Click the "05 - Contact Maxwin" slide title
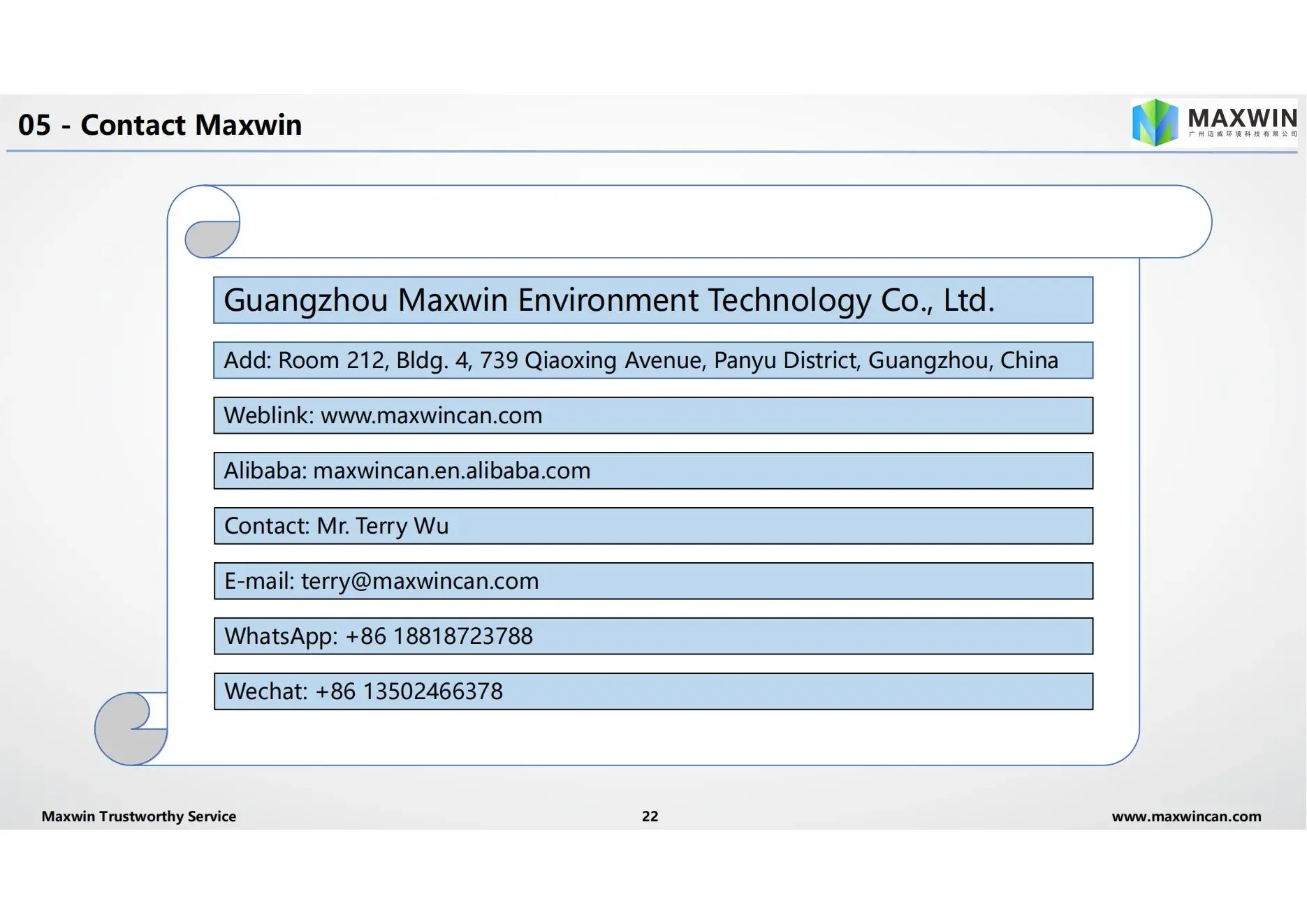Viewport: 1307px width, 924px height. point(160,125)
